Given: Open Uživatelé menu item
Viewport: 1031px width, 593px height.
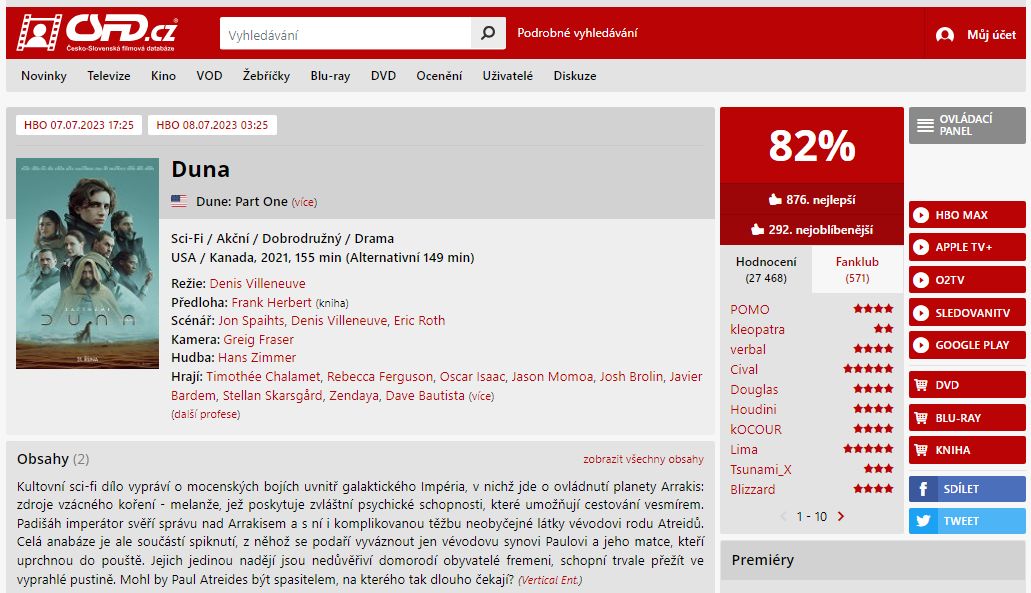Looking at the screenshot, I should pos(508,76).
